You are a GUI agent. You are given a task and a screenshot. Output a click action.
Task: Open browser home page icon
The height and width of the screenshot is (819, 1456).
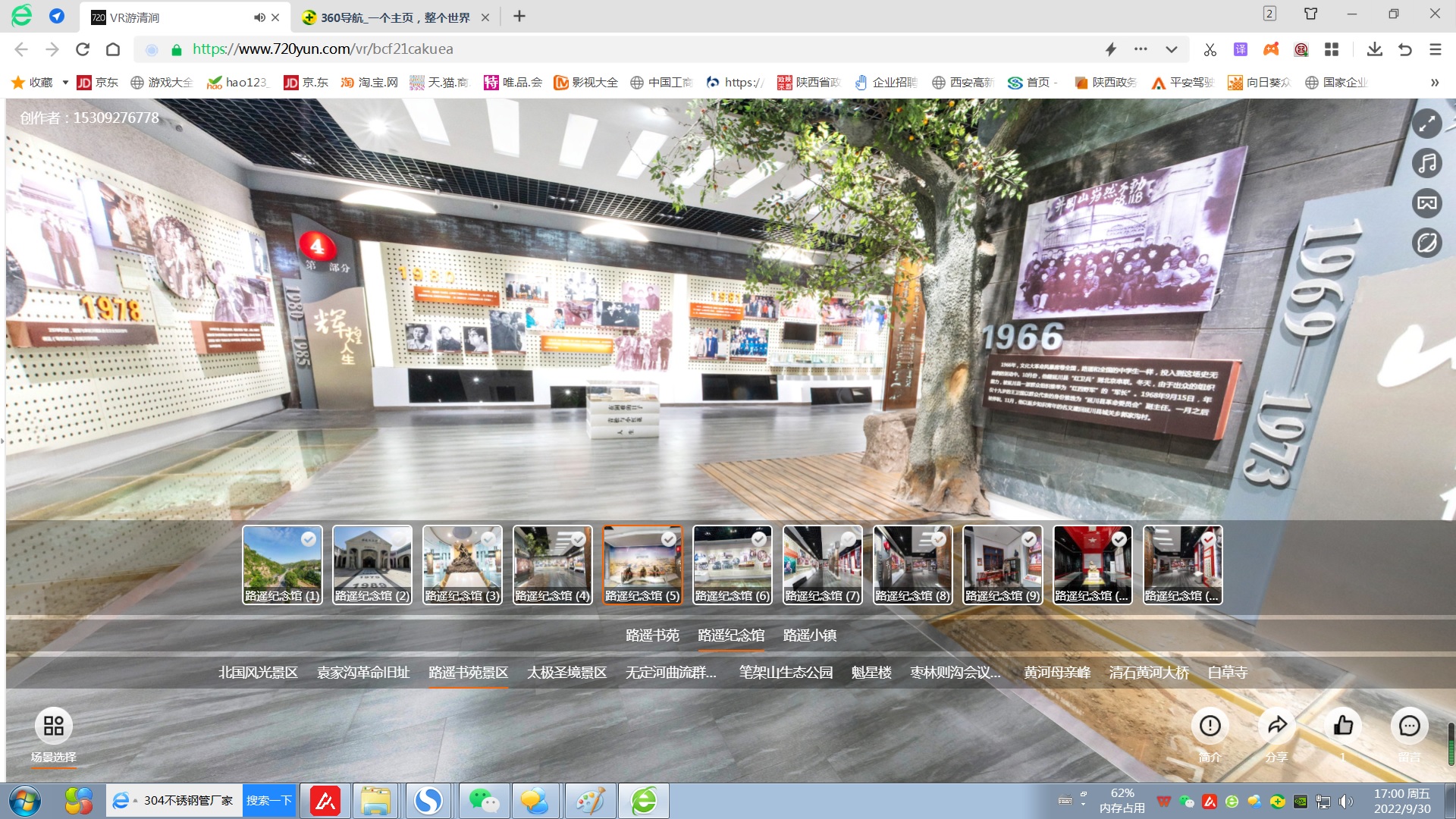113,49
